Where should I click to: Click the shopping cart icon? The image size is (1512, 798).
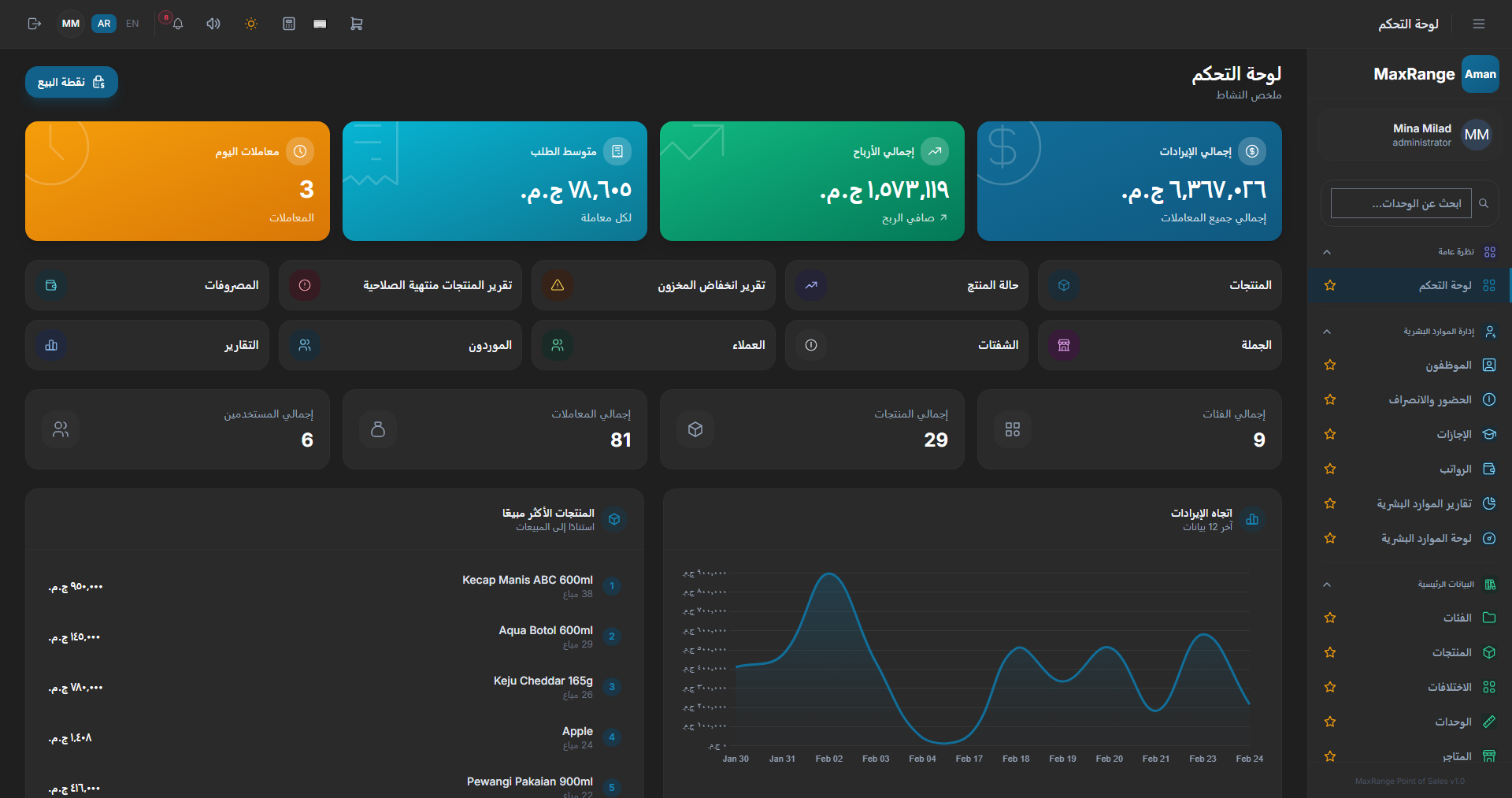click(356, 24)
